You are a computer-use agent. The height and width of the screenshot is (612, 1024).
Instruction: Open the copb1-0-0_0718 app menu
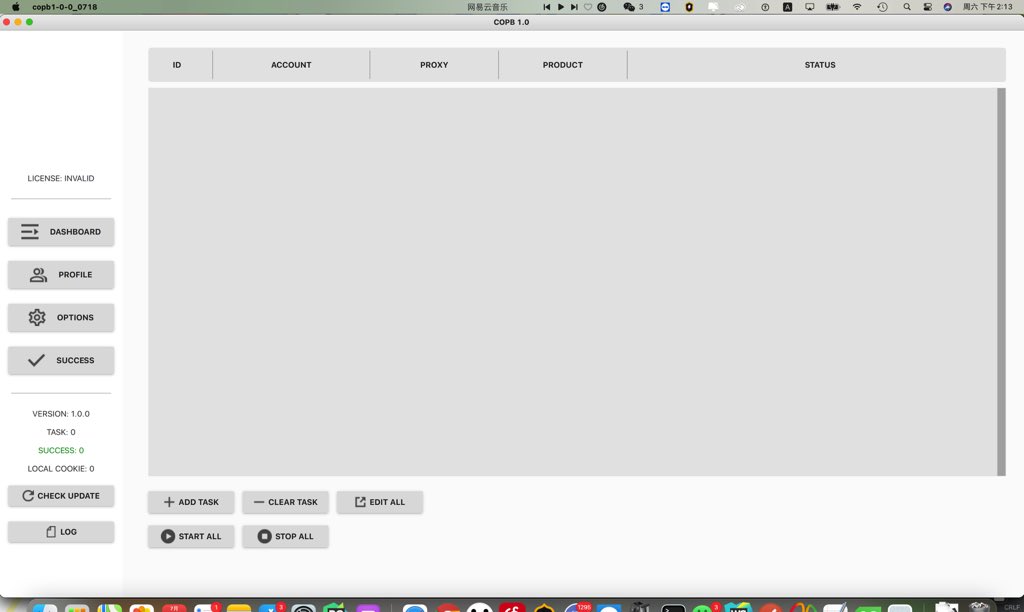pos(65,7)
